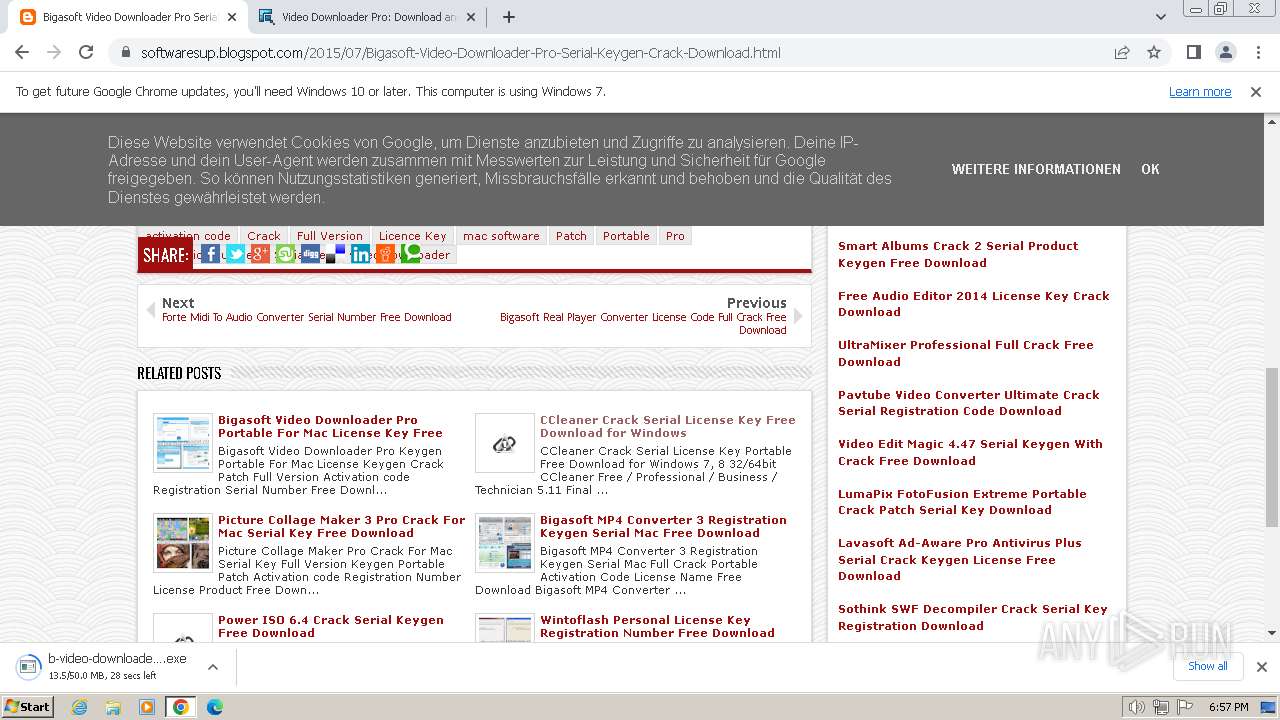
Task: Open a new browser tab
Action: click(508, 17)
